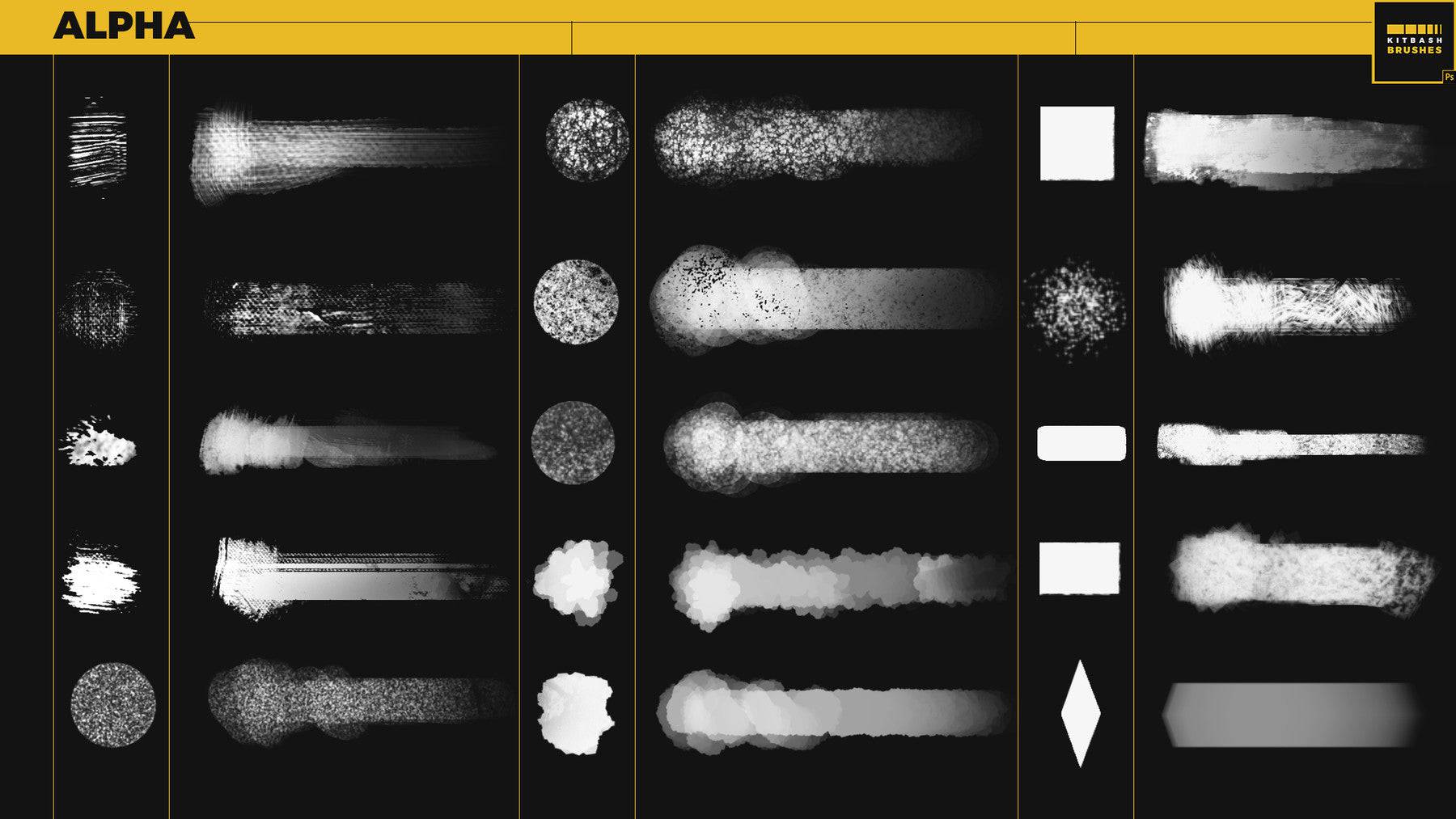1456x819 pixels.
Task: Click the streaked dry-brush stroke preview
Action: pos(362,578)
